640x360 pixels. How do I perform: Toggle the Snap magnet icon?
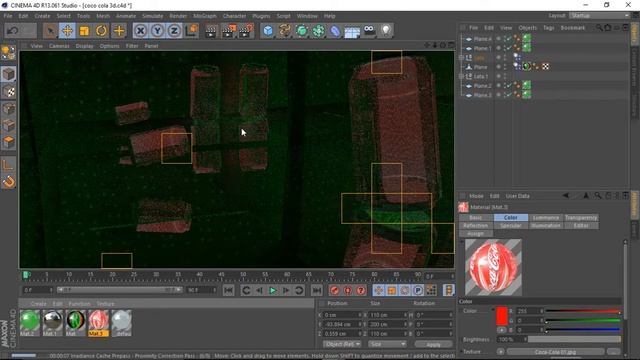click(x=8, y=181)
